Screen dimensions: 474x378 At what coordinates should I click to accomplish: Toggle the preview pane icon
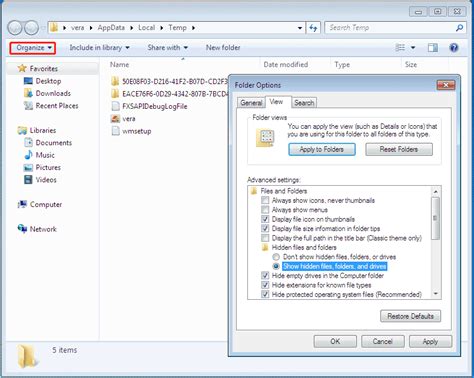point(433,48)
